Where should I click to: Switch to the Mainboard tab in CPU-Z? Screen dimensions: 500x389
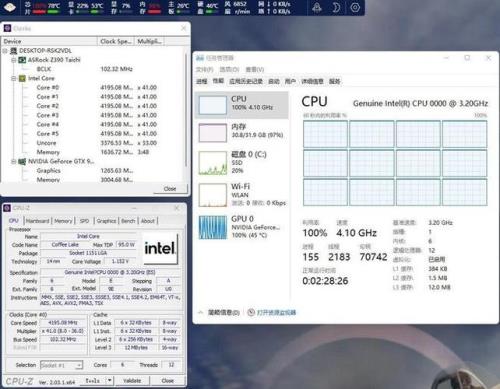(x=37, y=221)
